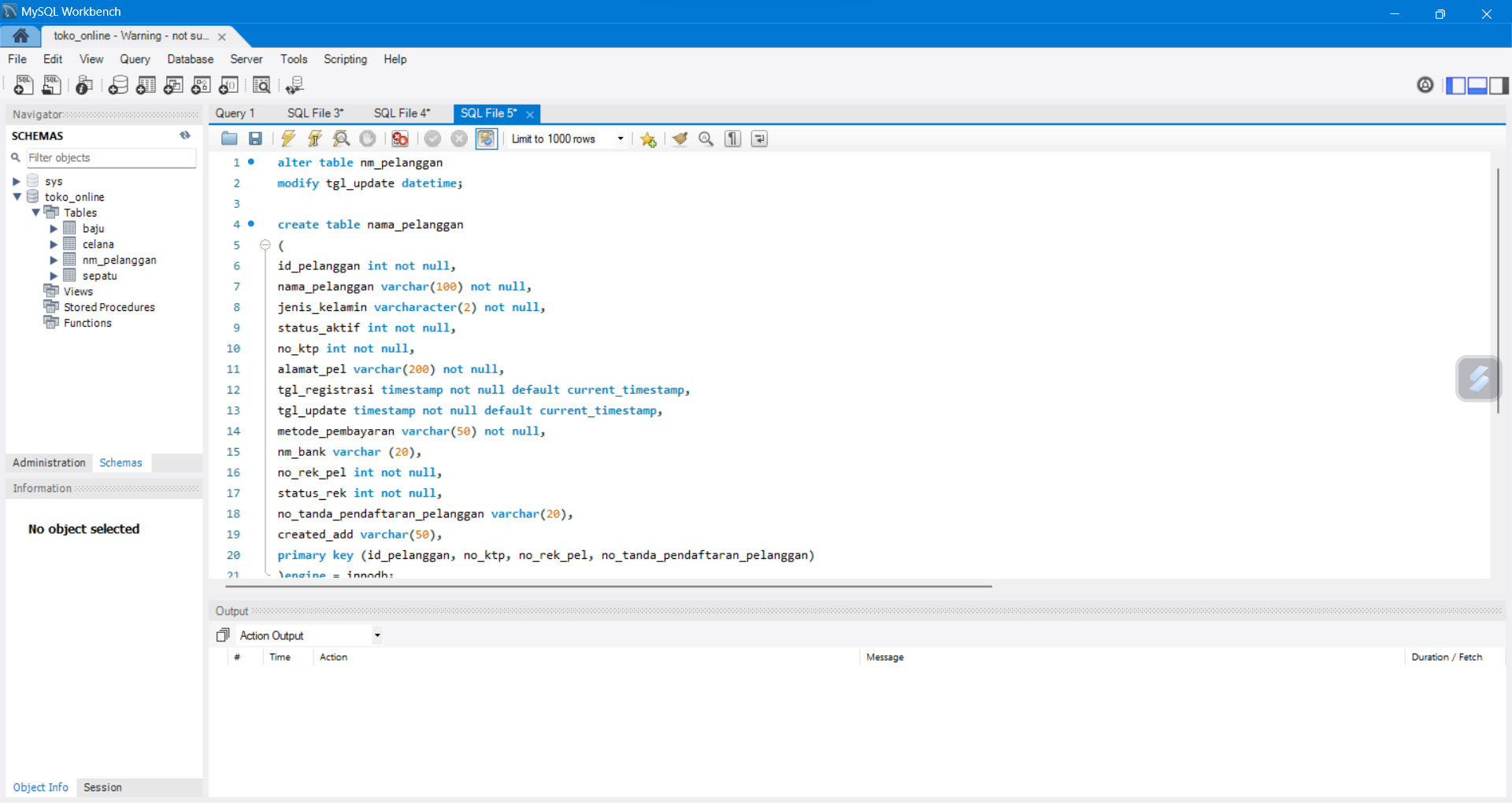Viewport: 1512px width, 803px height.
Task: Toggle the left sidebar panel visibility
Action: tap(1456, 85)
